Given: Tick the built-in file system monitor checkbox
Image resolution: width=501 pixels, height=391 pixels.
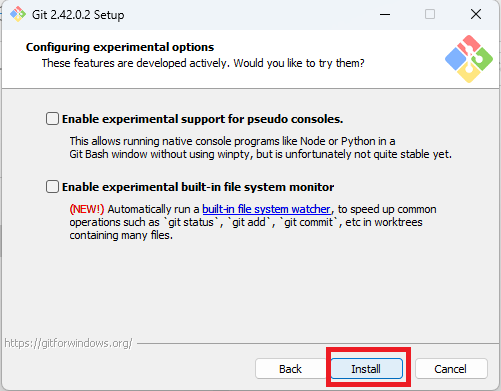Looking at the screenshot, I should click(52, 187).
